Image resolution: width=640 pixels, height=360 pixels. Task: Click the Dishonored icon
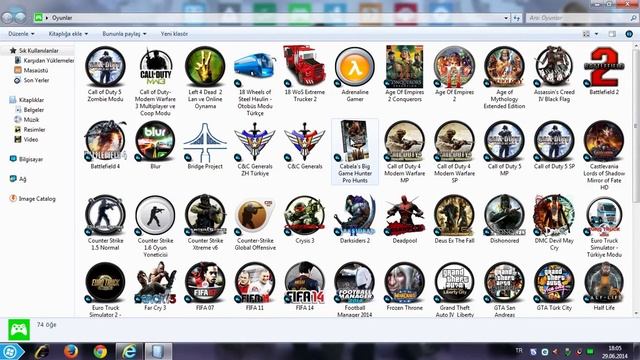[504, 215]
